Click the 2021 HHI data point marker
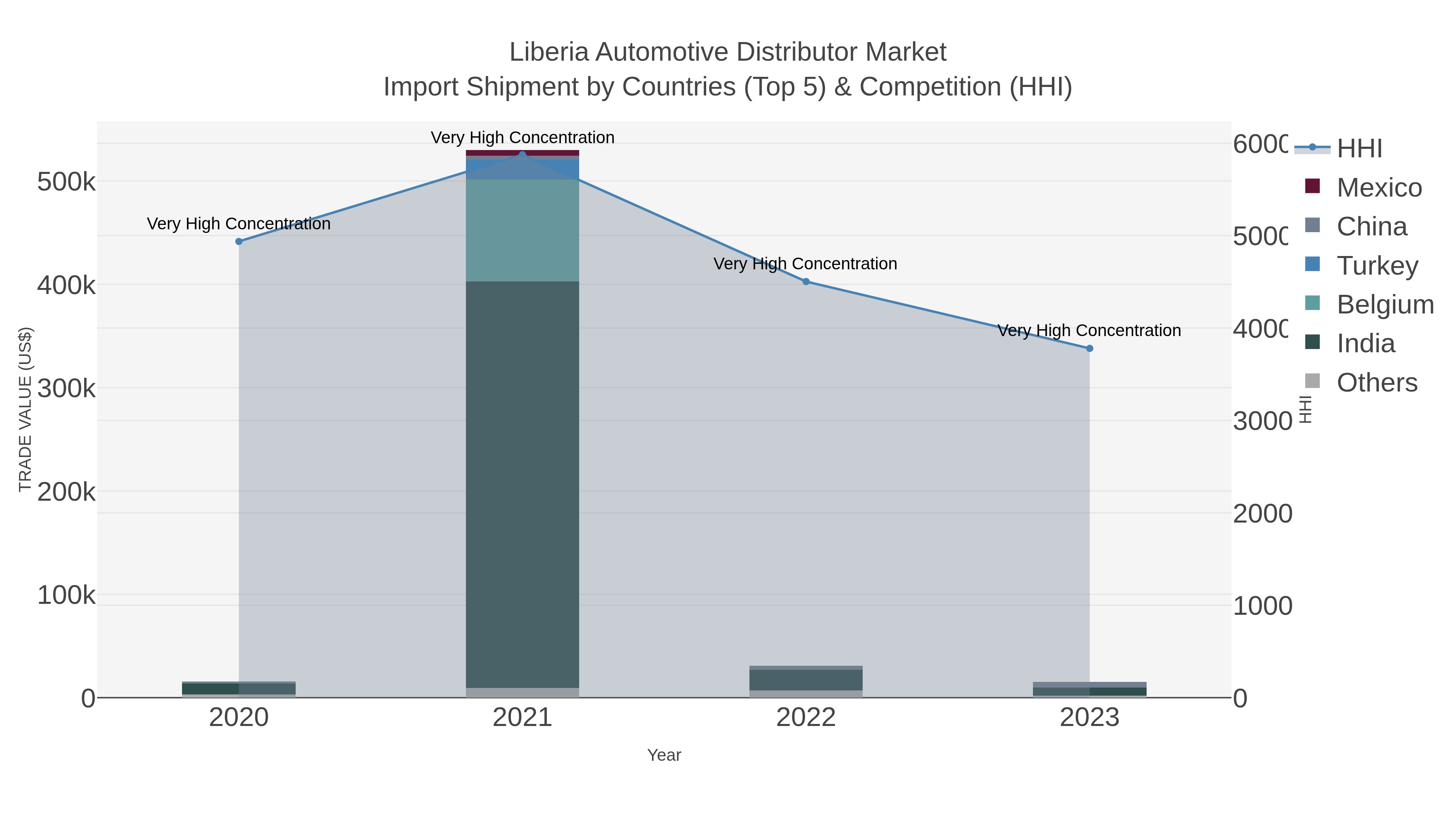The image size is (1456, 819). (522, 155)
